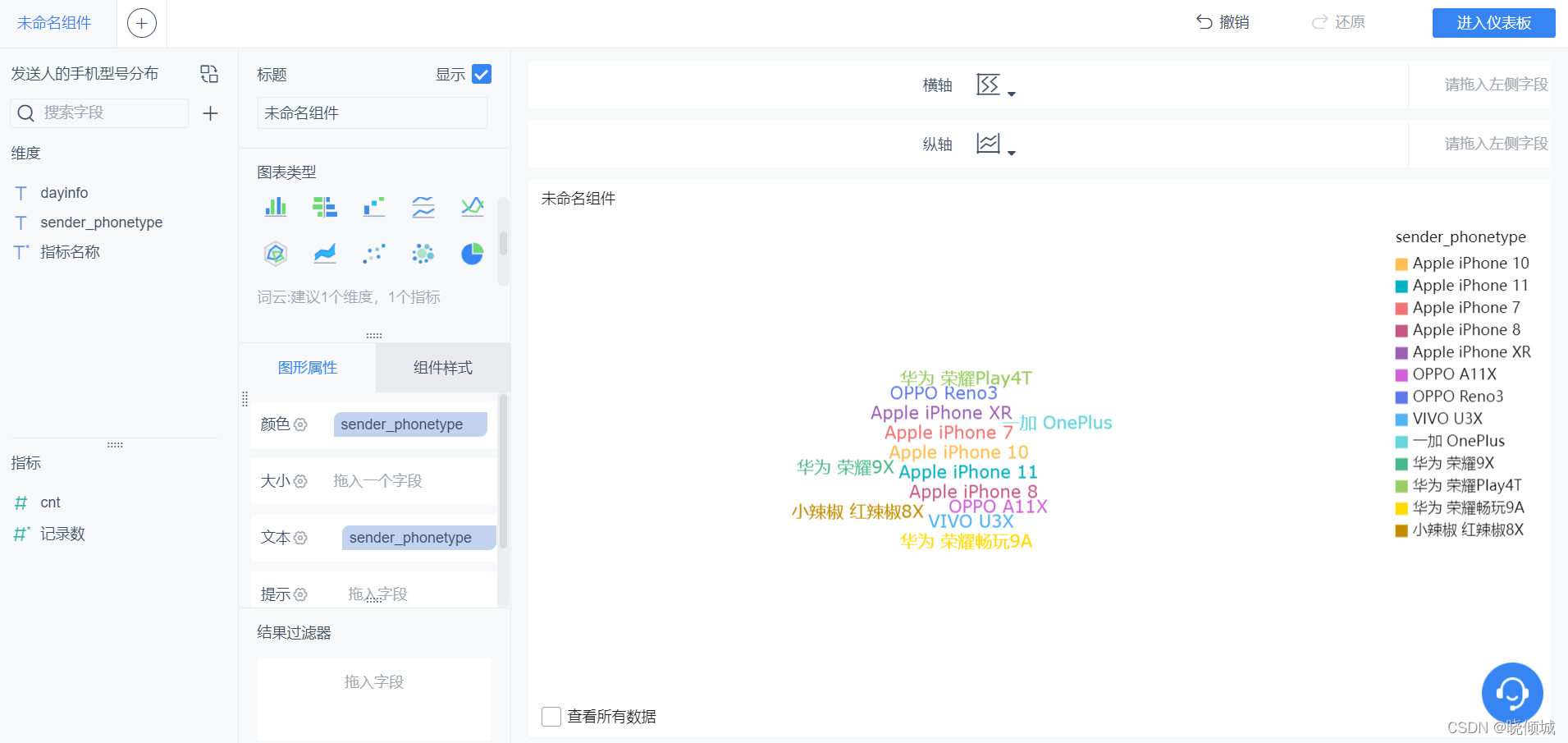
Task: Select the radar chart type icon
Action: coord(276,254)
